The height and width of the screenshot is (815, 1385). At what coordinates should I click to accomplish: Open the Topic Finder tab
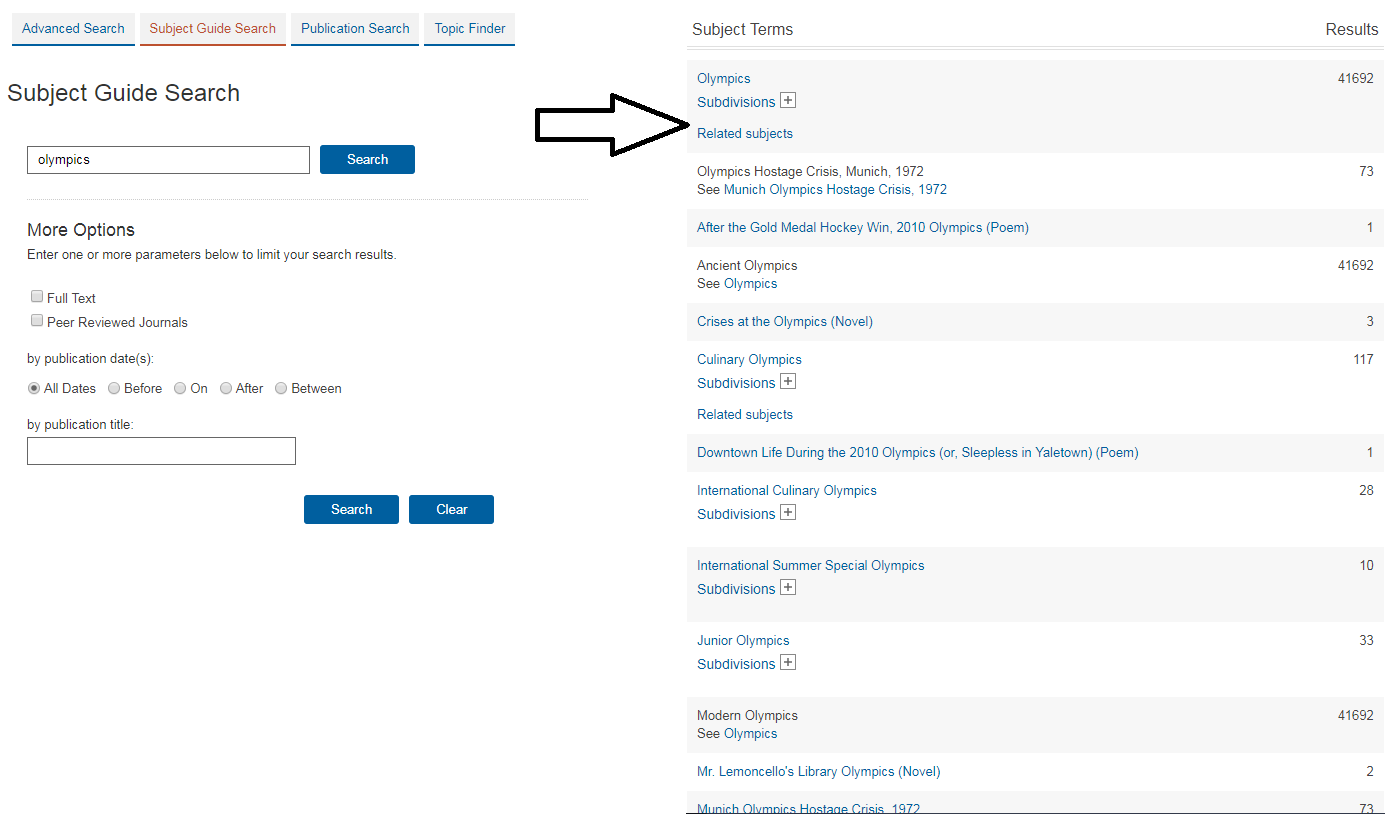[469, 29]
